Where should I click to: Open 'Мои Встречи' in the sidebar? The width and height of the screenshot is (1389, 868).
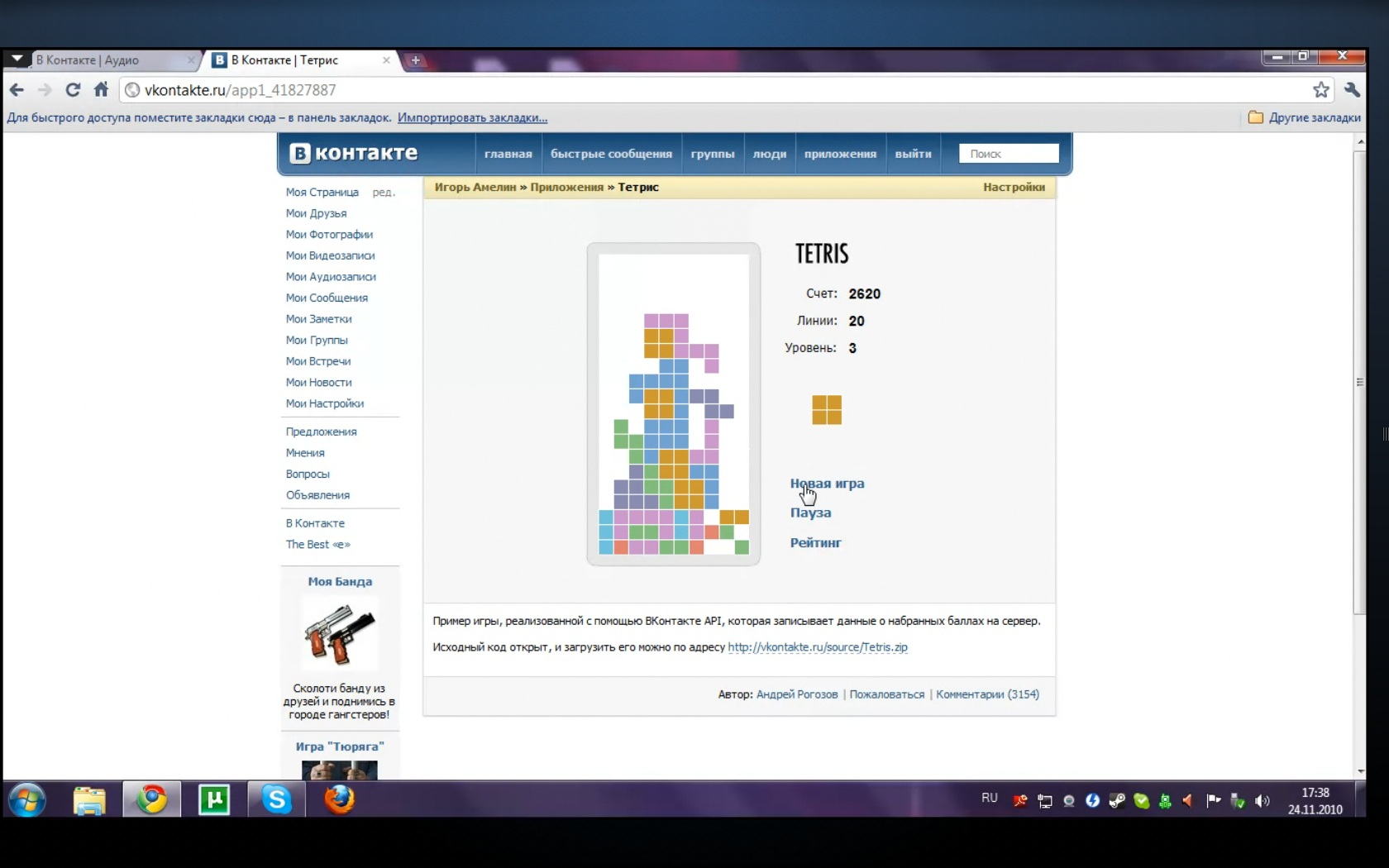tap(318, 361)
